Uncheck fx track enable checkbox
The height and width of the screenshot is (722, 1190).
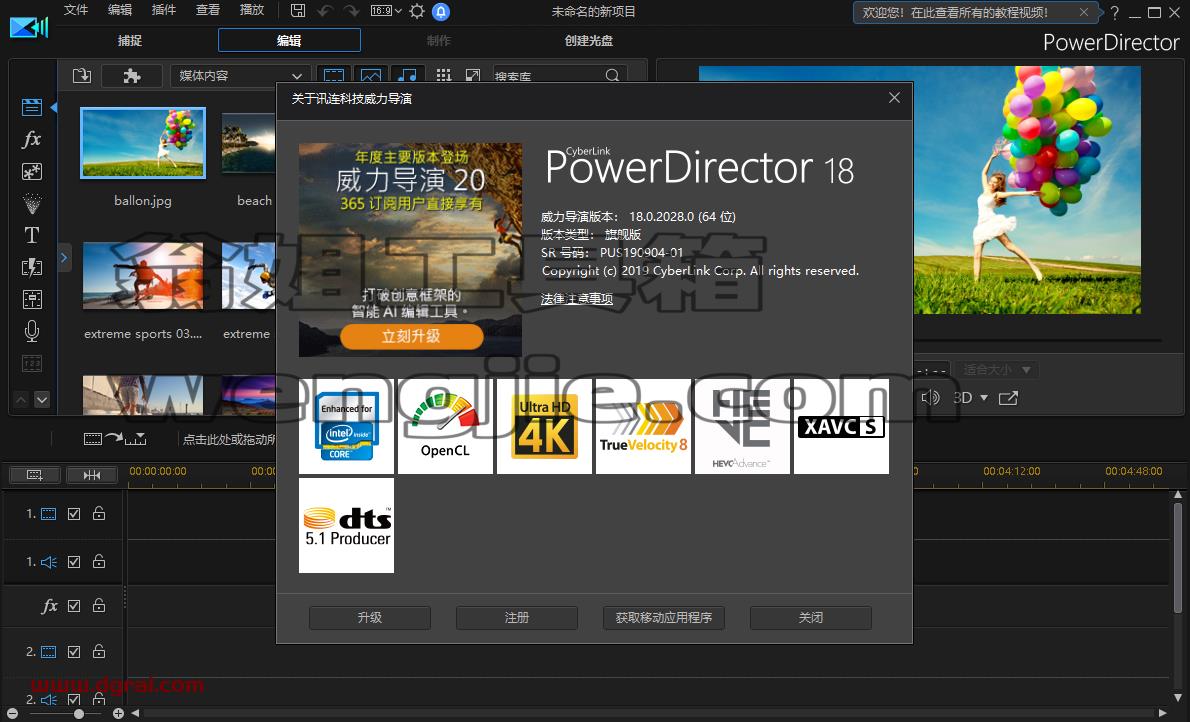(74, 606)
